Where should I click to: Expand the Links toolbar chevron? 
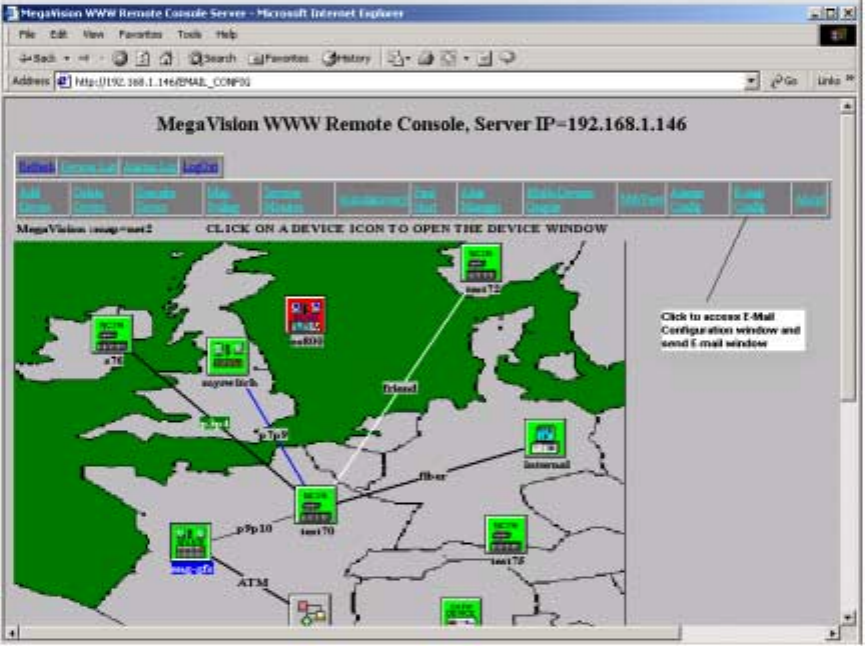click(850, 79)
